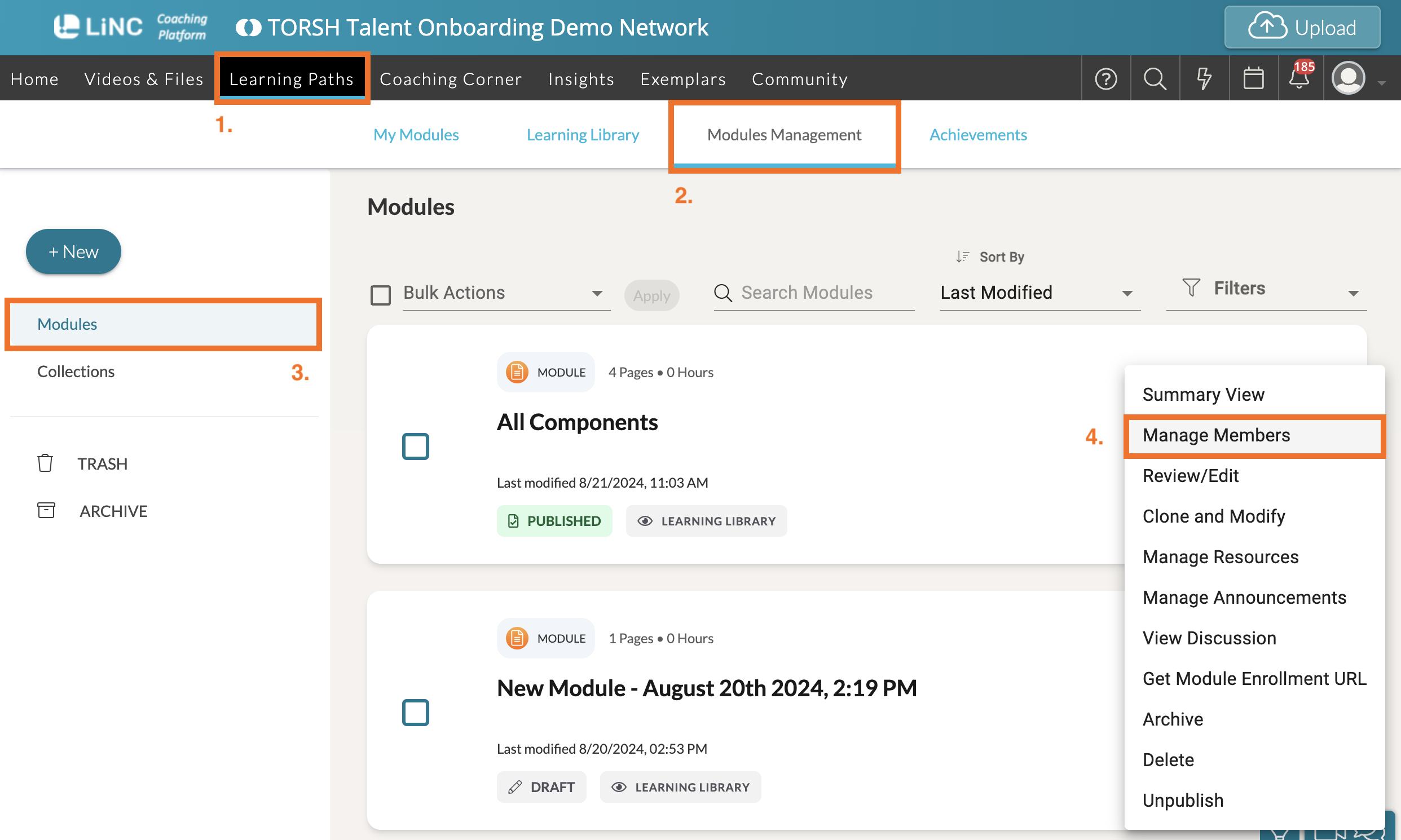Screen dimensions: 1401x840
Task: Select the New Module August 20th checkbox
Action: point(415,712)
